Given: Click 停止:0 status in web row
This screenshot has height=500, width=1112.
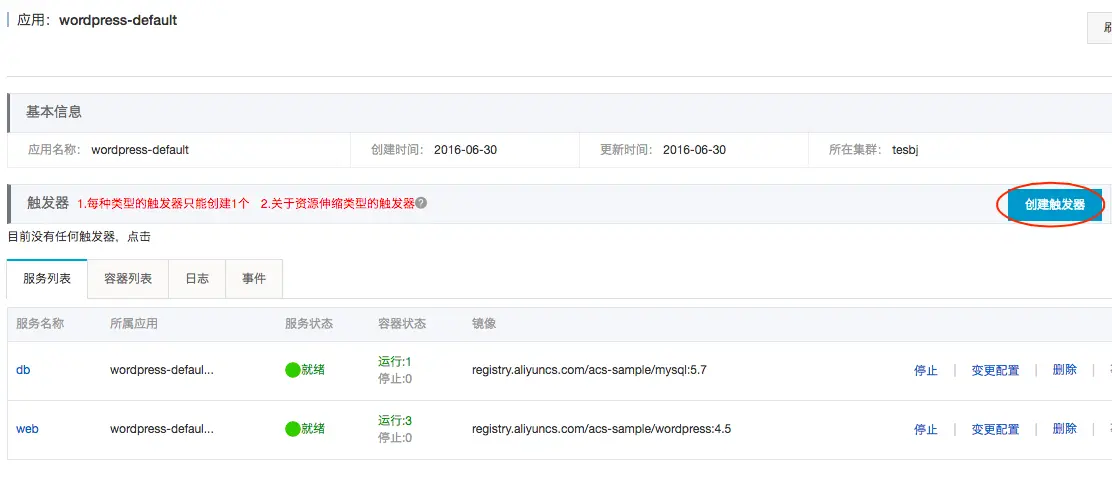Looking at the screenshot, I should tap(395, 438).
